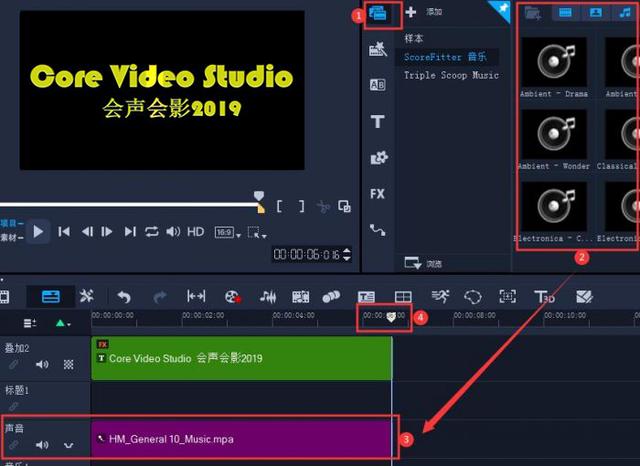Viewport: 640px width, 466px height.
Task: Open the 16:9 aspect ratio dropdown
Action: tap(227, 233)
